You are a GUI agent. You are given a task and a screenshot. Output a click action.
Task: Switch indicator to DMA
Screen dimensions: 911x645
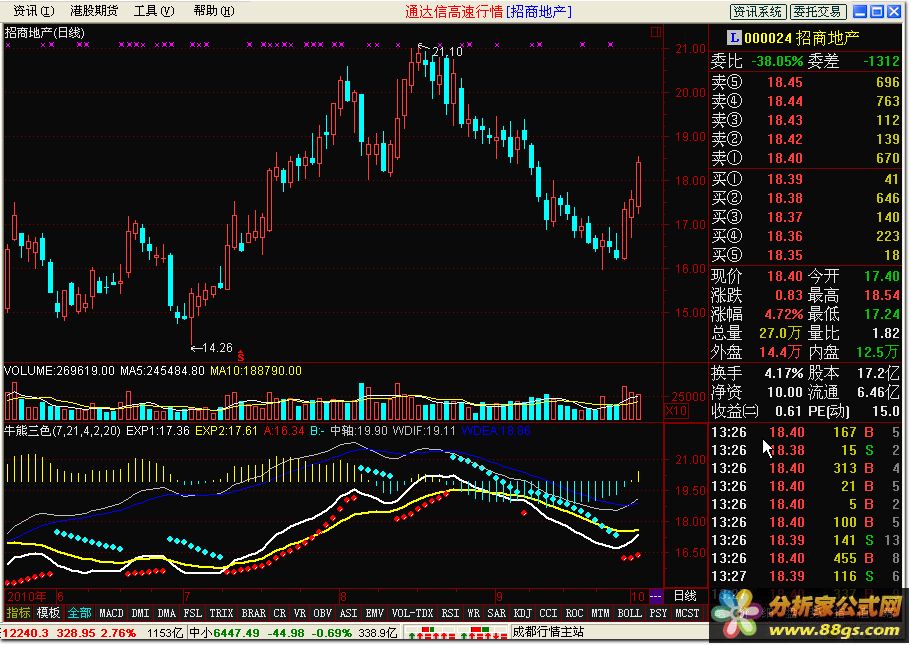tap(166, 613)
